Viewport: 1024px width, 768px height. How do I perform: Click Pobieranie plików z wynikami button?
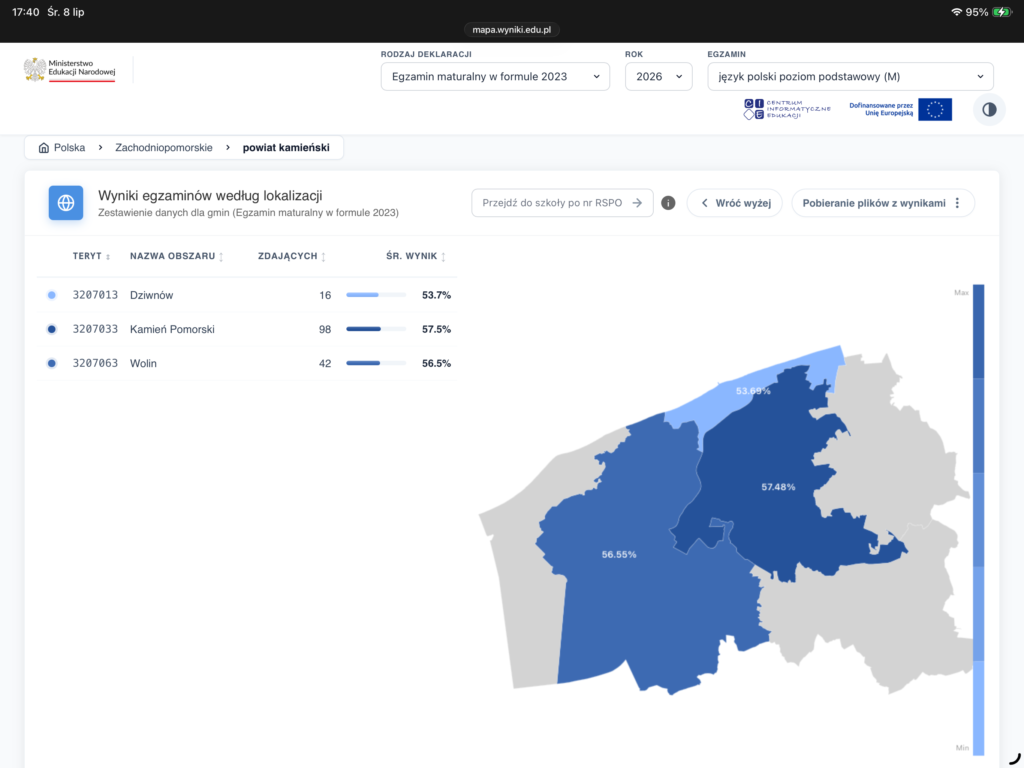tap(883, 203)
